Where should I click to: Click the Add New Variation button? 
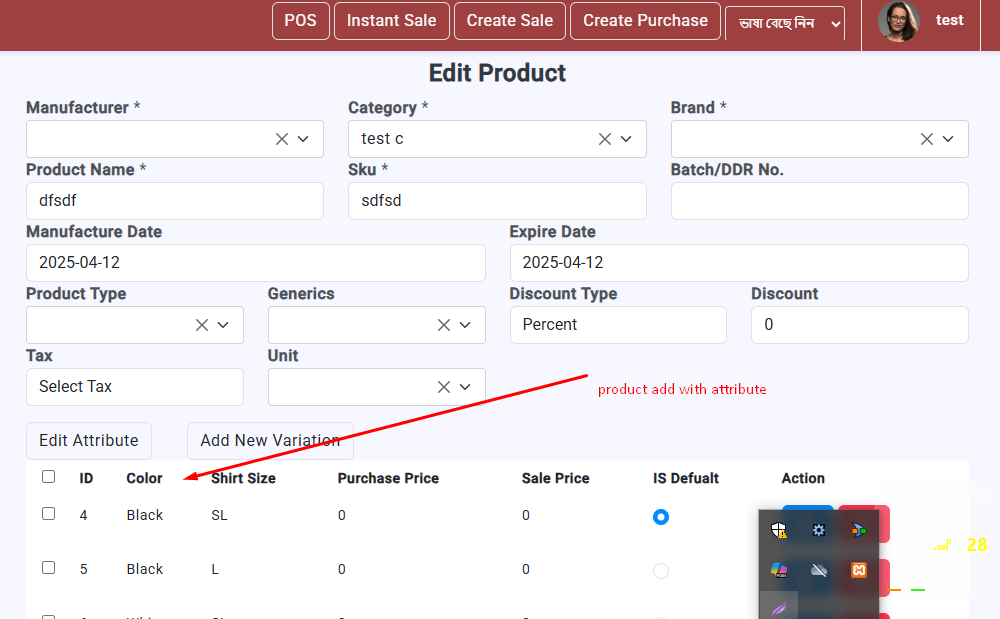tap(270, 441)
